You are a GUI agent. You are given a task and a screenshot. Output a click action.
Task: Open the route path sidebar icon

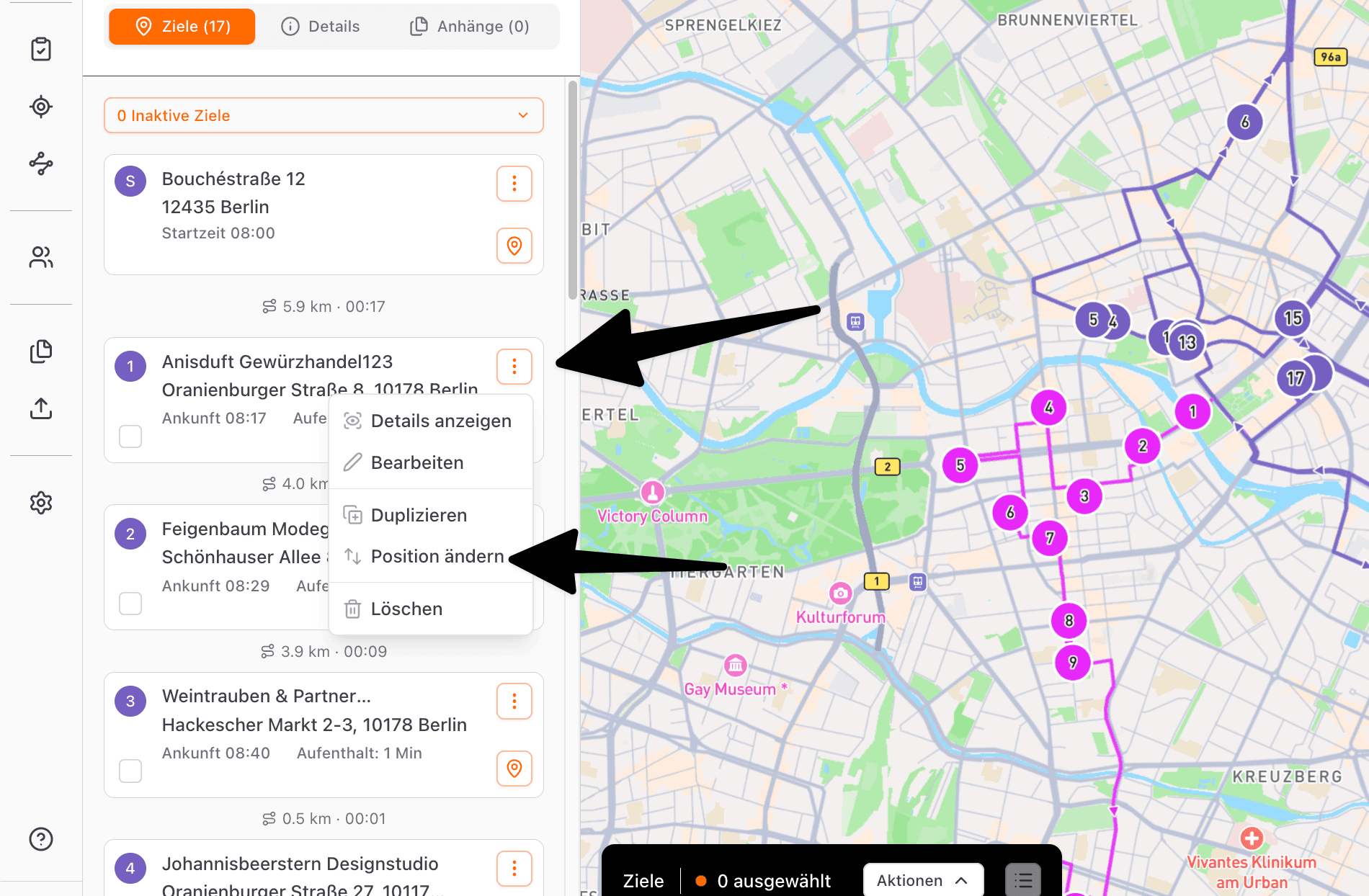click(41, 163)
